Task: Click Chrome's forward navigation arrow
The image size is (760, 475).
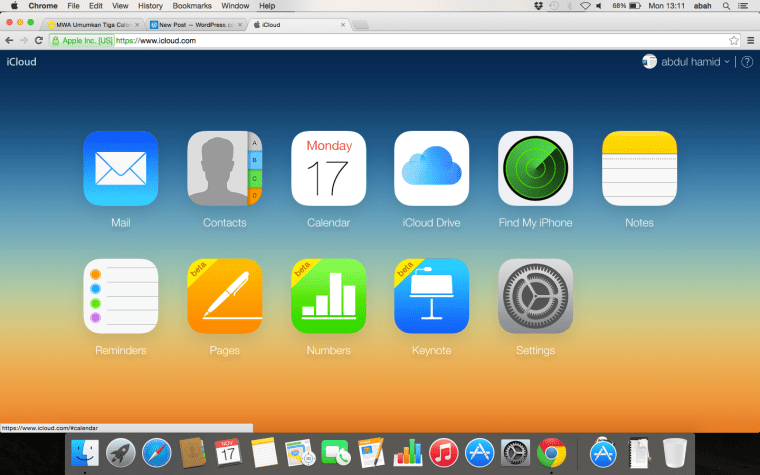Action: coord(24,41)
